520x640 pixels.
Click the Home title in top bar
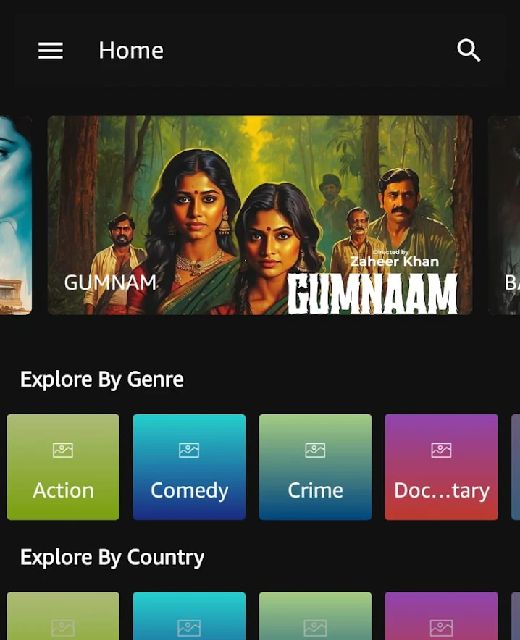131,51
